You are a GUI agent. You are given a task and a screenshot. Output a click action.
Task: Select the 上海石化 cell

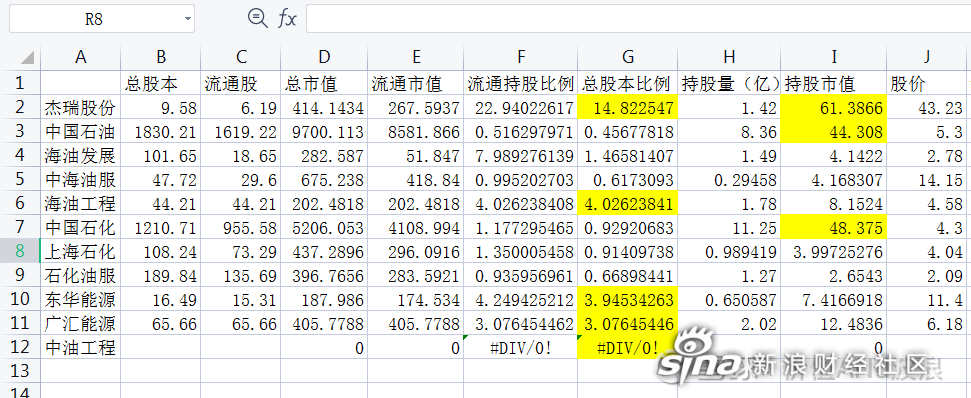coord(81,252)
